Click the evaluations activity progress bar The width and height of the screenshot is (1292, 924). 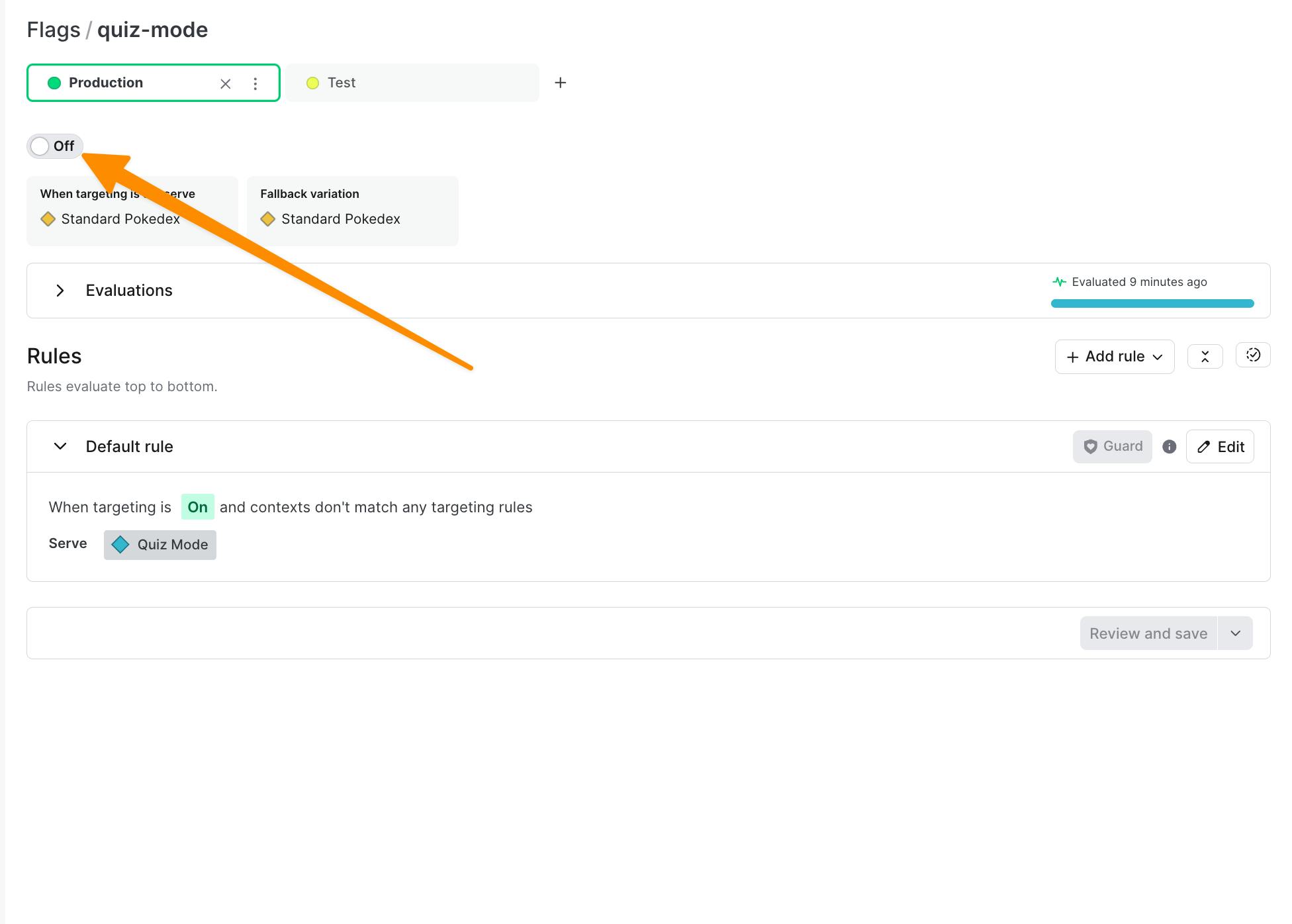point(1152,304)
